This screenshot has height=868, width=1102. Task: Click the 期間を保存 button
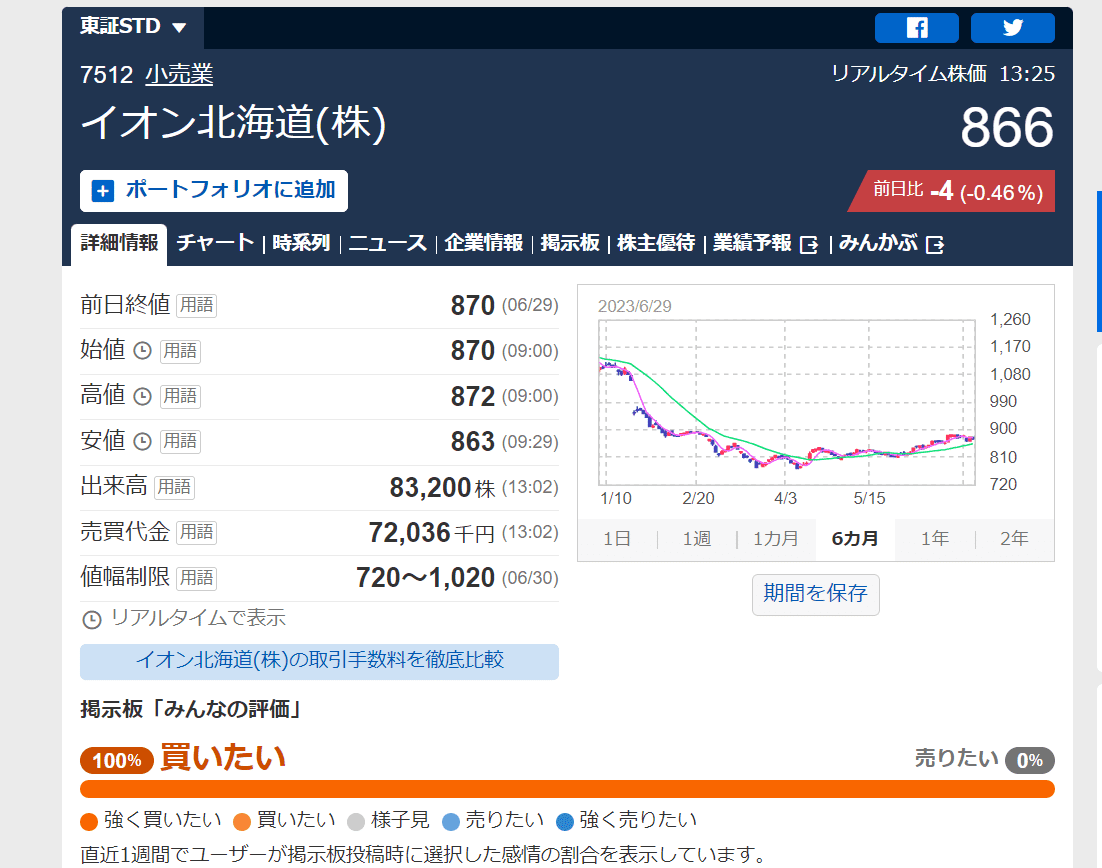pyautogui.click(x=815, y=595)
